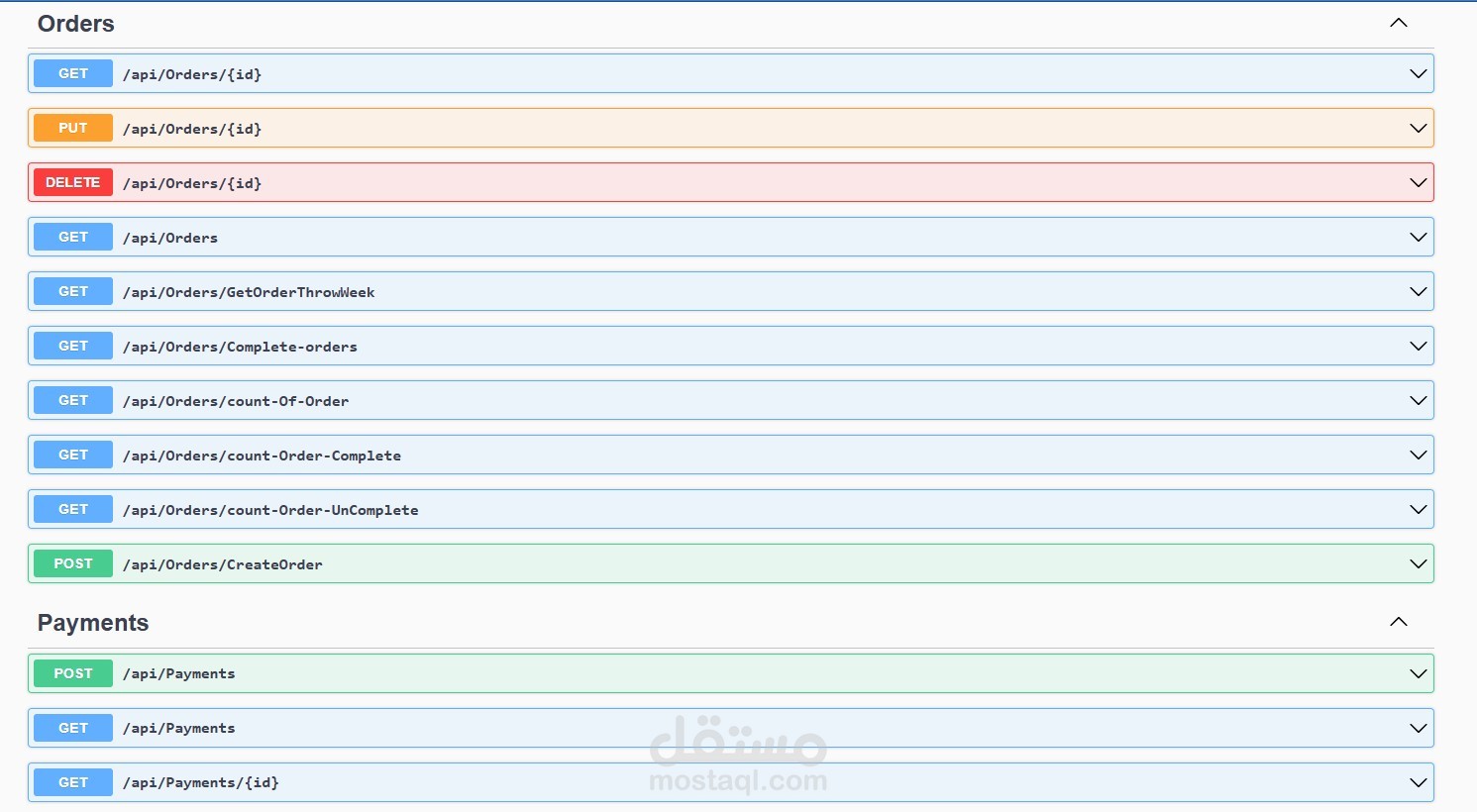Click the GET badge on /api/Orders/{id}

click(72, 72)
